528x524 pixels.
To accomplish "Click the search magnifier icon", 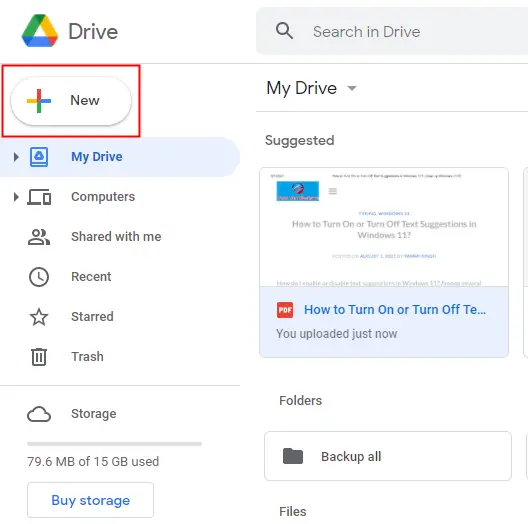I will click(284, 31).
